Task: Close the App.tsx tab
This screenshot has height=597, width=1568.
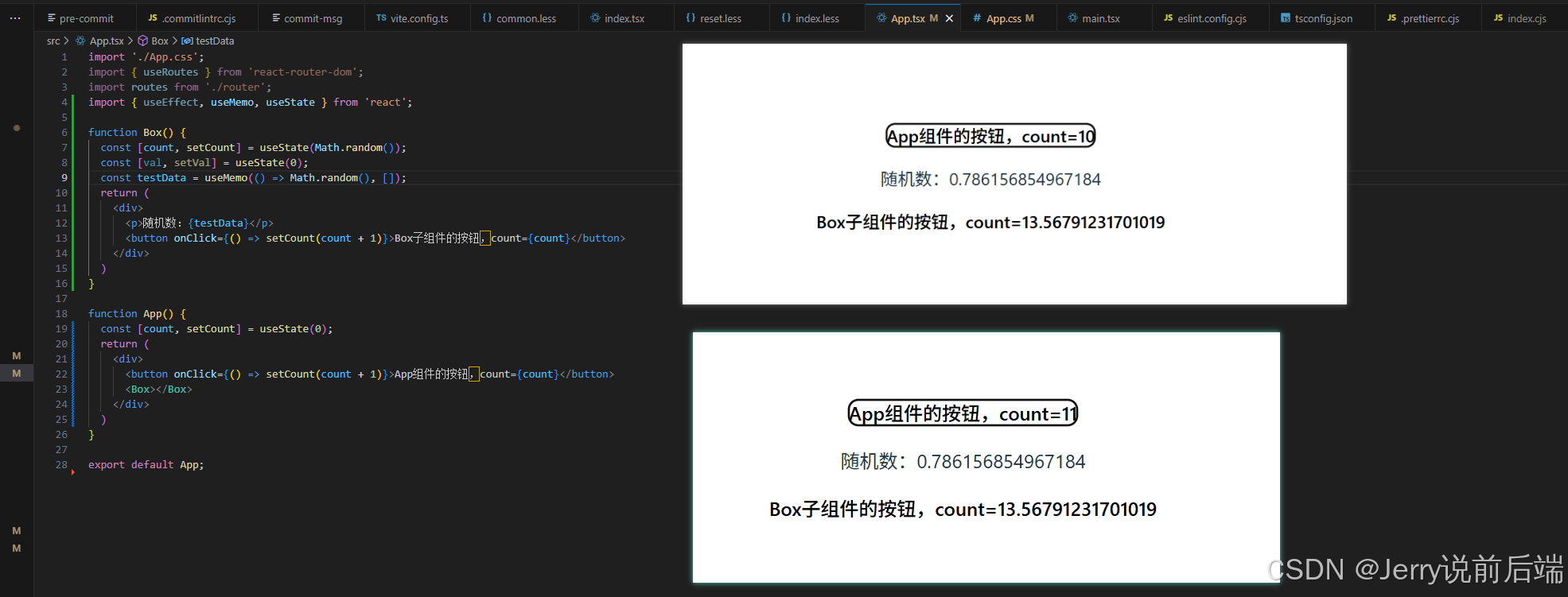Action: pos(949,18)
